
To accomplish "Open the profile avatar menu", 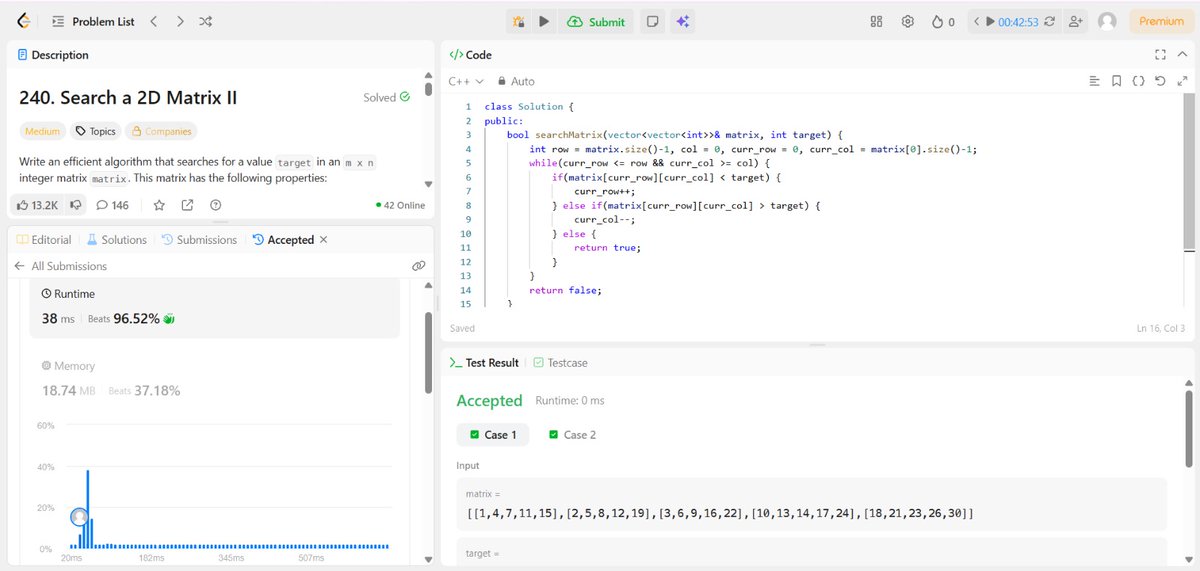I will (x=1107, y=21).
